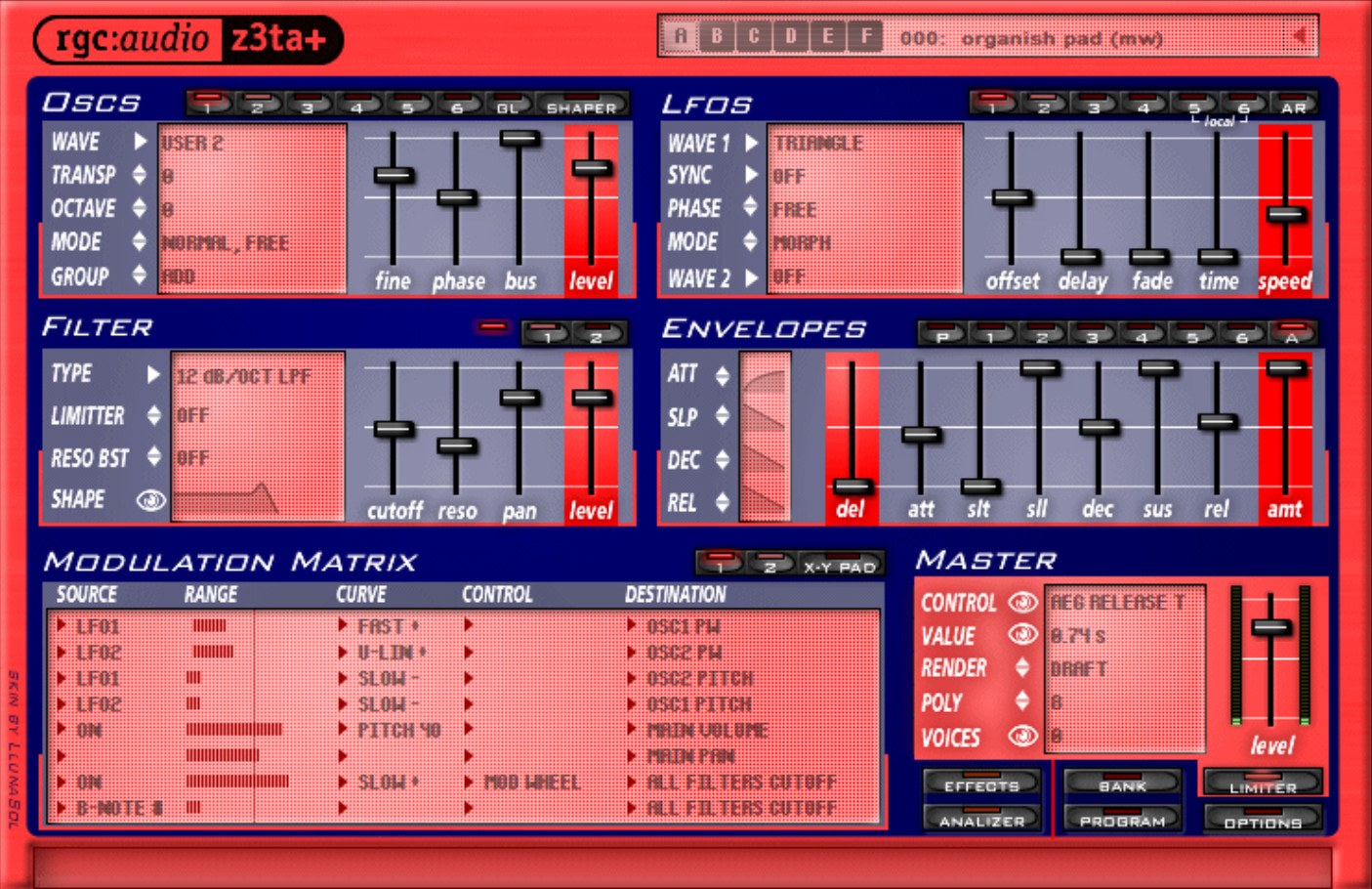Click the oscillator fine slider handle
1372x889 pixels.
[394, 176]
